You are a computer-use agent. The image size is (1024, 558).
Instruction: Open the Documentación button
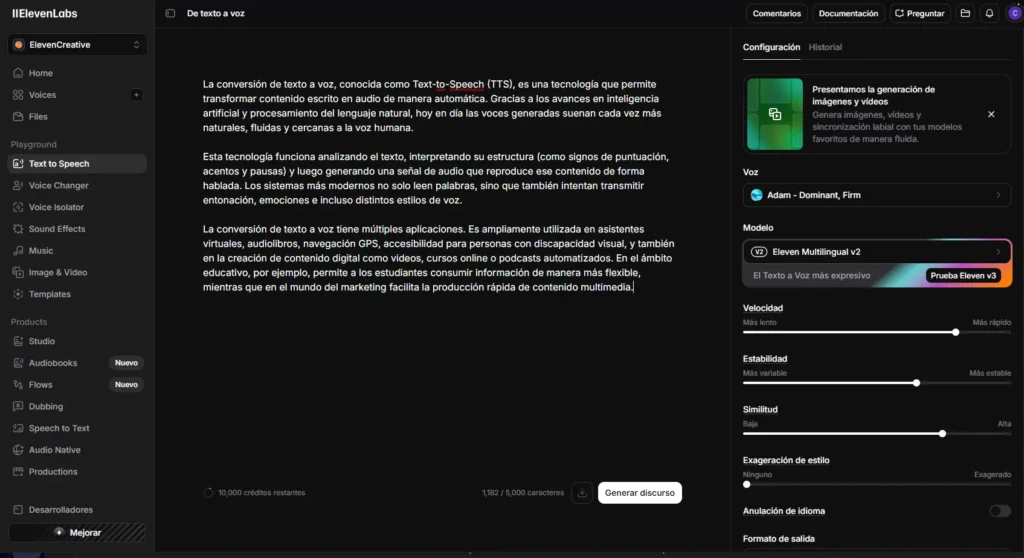pos(848,13)
